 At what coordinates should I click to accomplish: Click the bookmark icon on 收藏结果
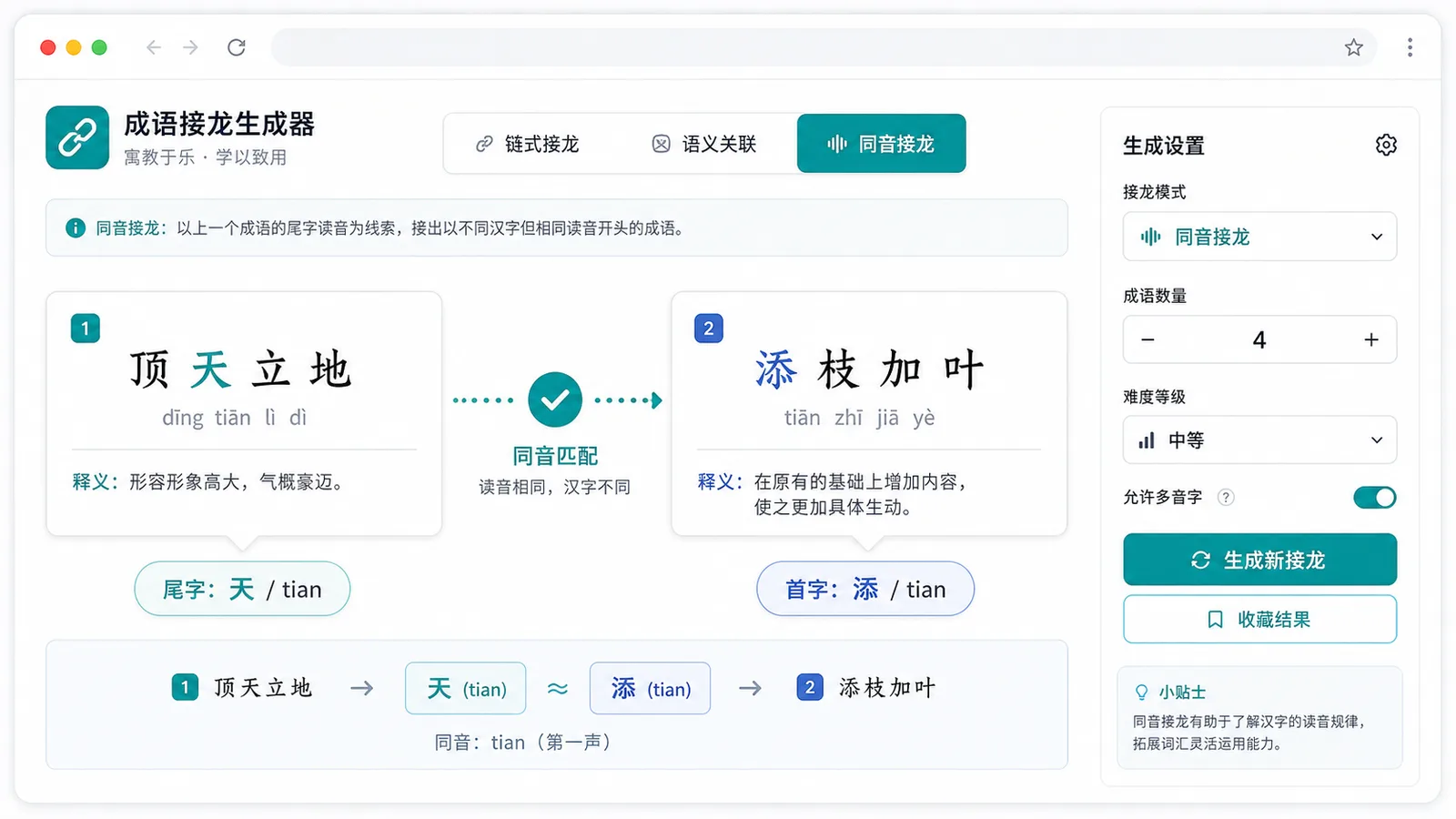tap(1215, 620)
